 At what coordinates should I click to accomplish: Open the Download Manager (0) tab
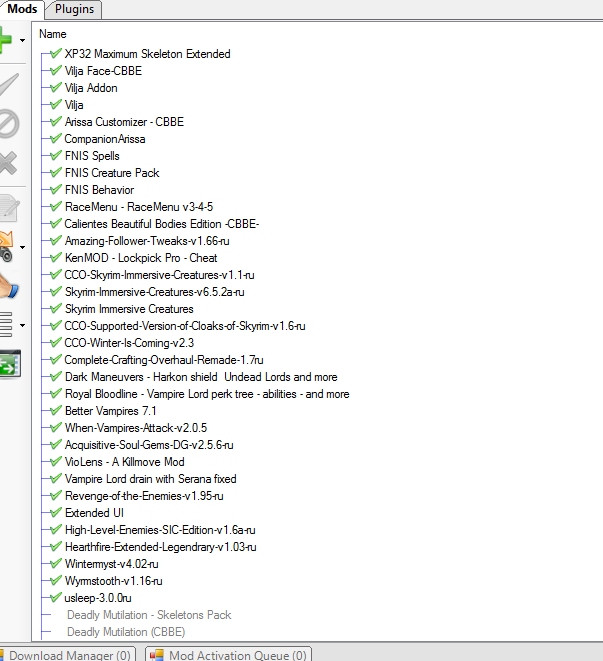(x=70, y=655)
